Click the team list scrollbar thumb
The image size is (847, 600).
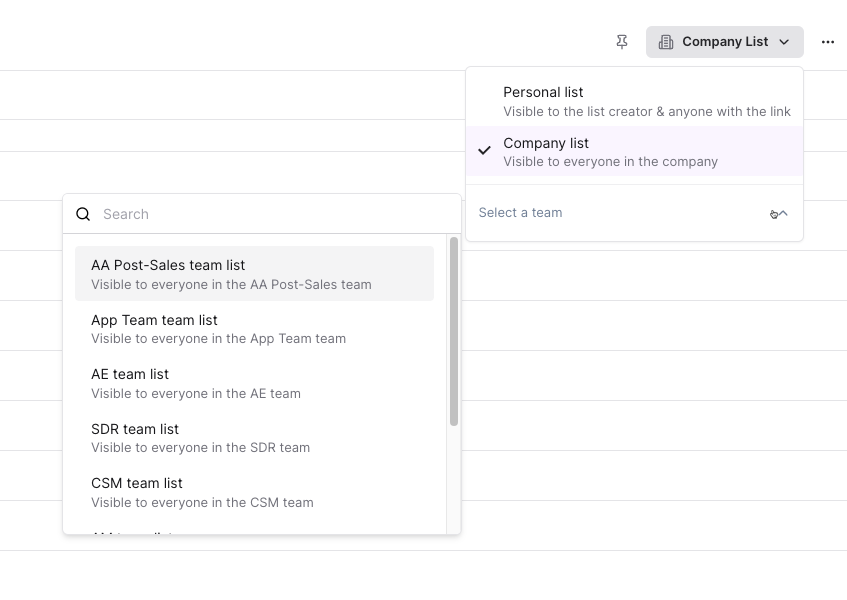(x=454, y=330)
